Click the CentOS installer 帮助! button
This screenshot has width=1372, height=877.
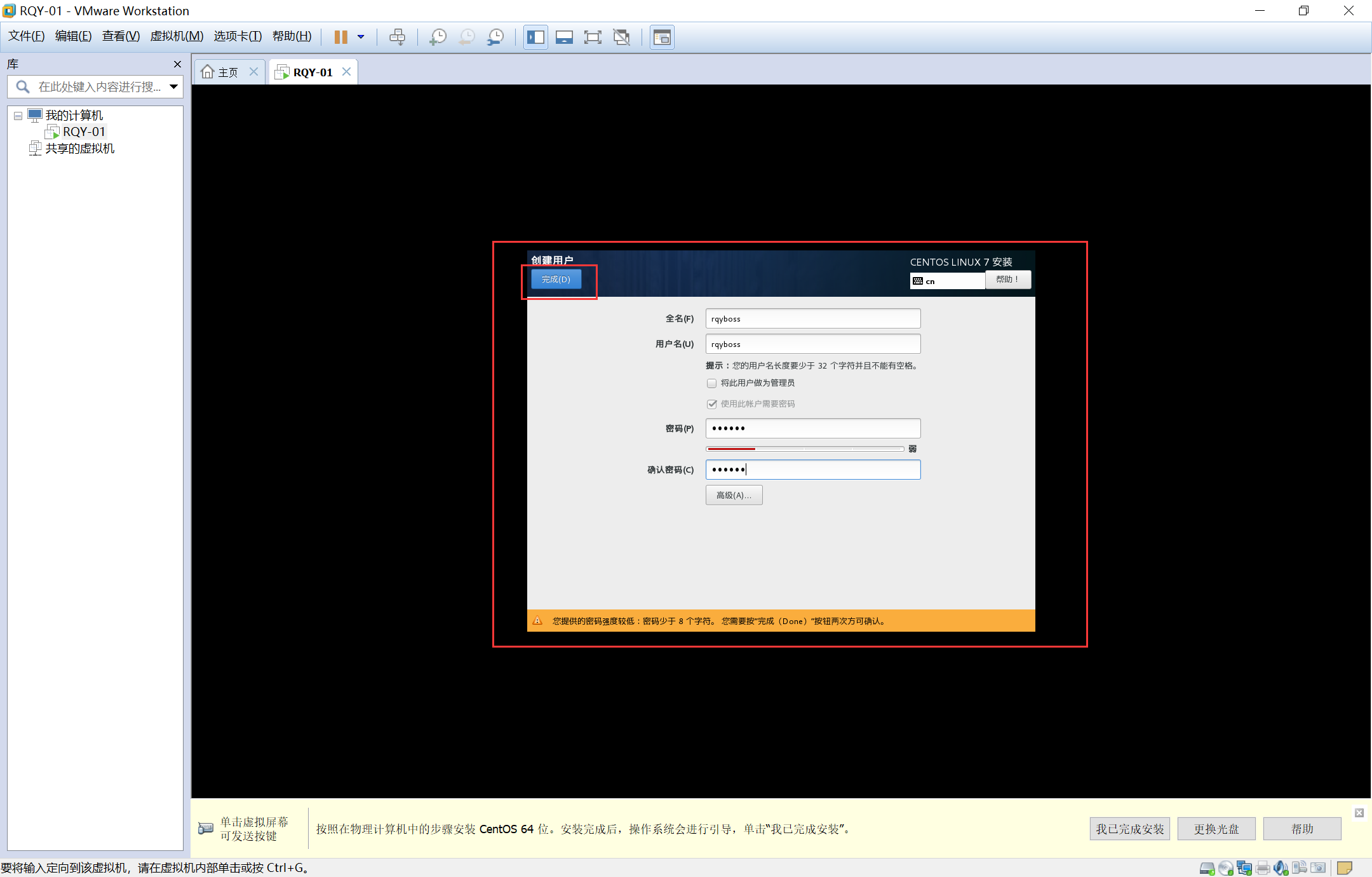1007,280
